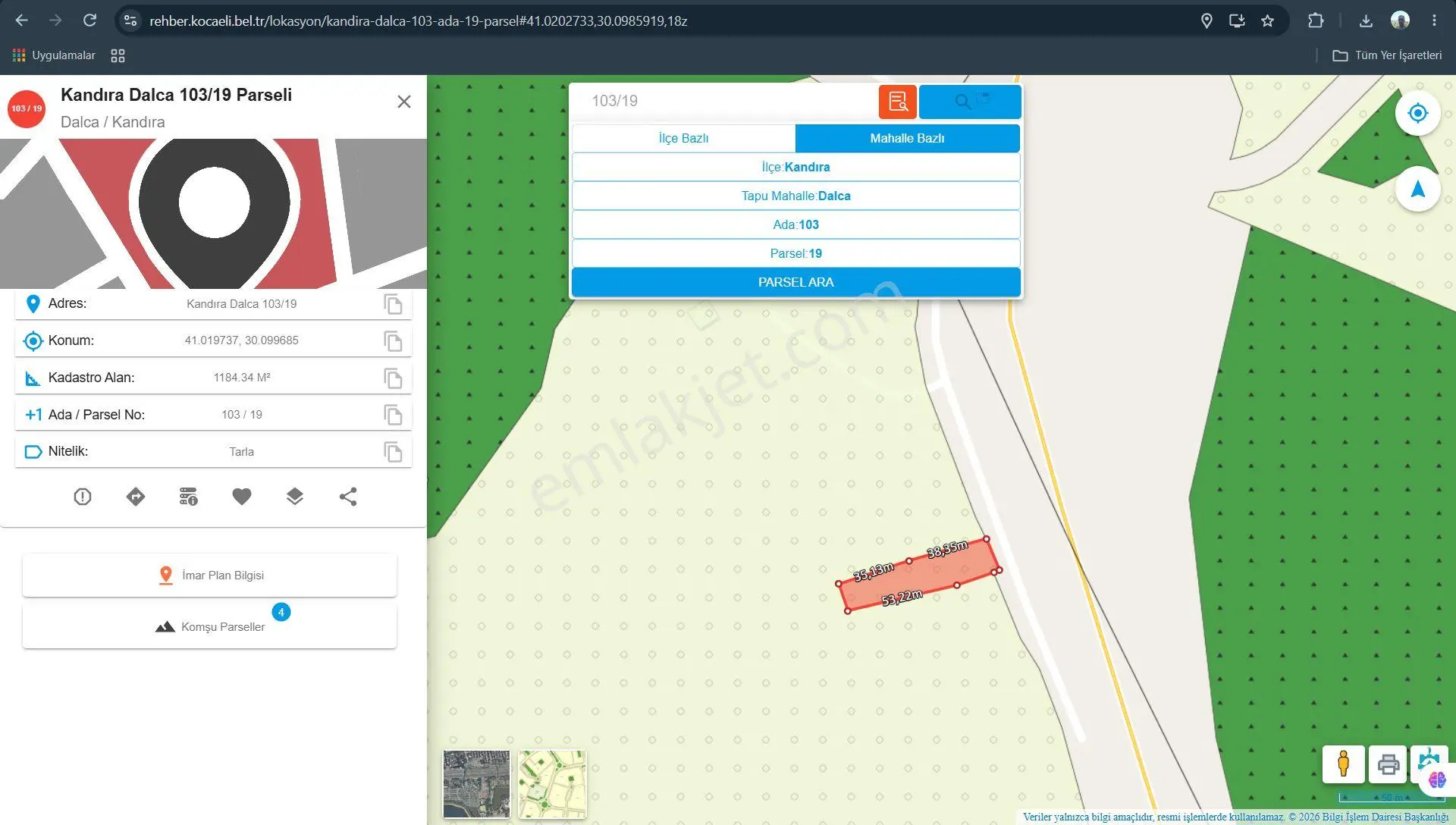Click the PARSEL ARA button
The image size is (1456, 825).
795,282
